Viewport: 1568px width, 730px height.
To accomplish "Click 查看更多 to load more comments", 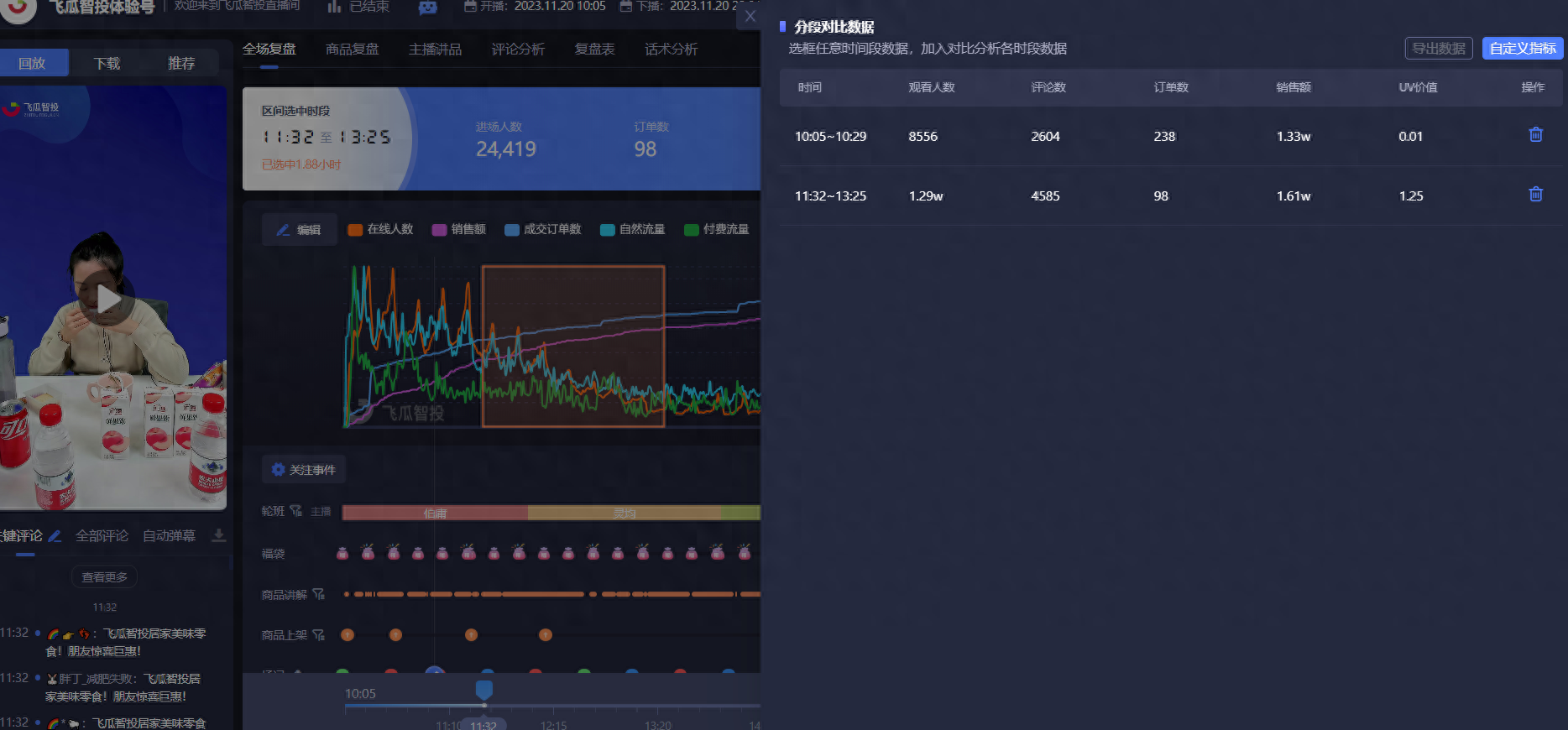I will click(x=105, y=577).
